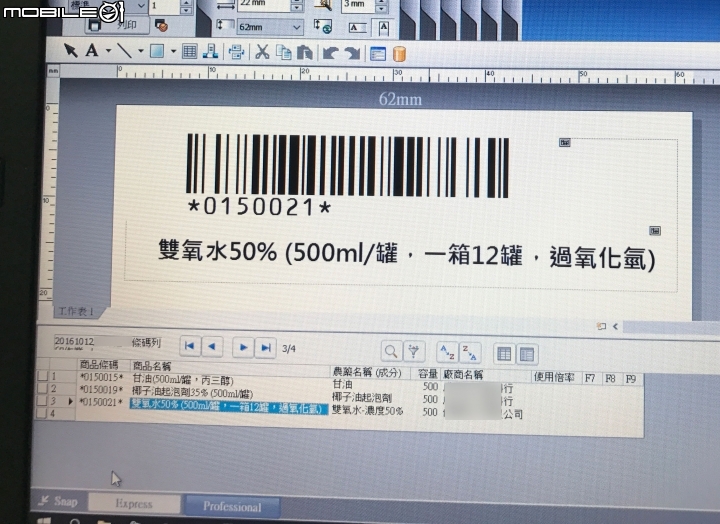Click the 容量 column header
The width and height of the screenshot is (720, 524).
(x=428, y=374)
